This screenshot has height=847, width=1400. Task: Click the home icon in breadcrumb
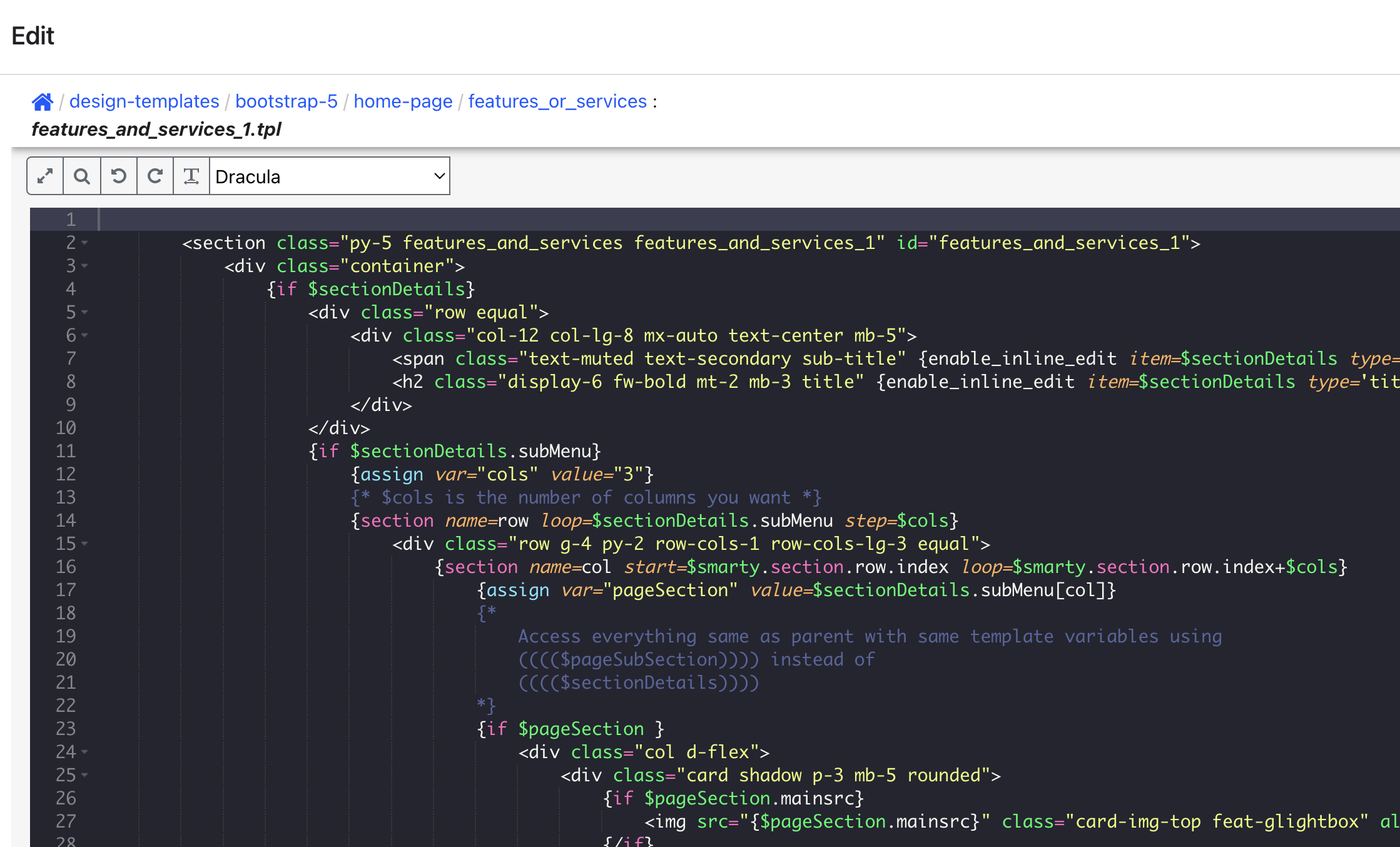point(43,101)
